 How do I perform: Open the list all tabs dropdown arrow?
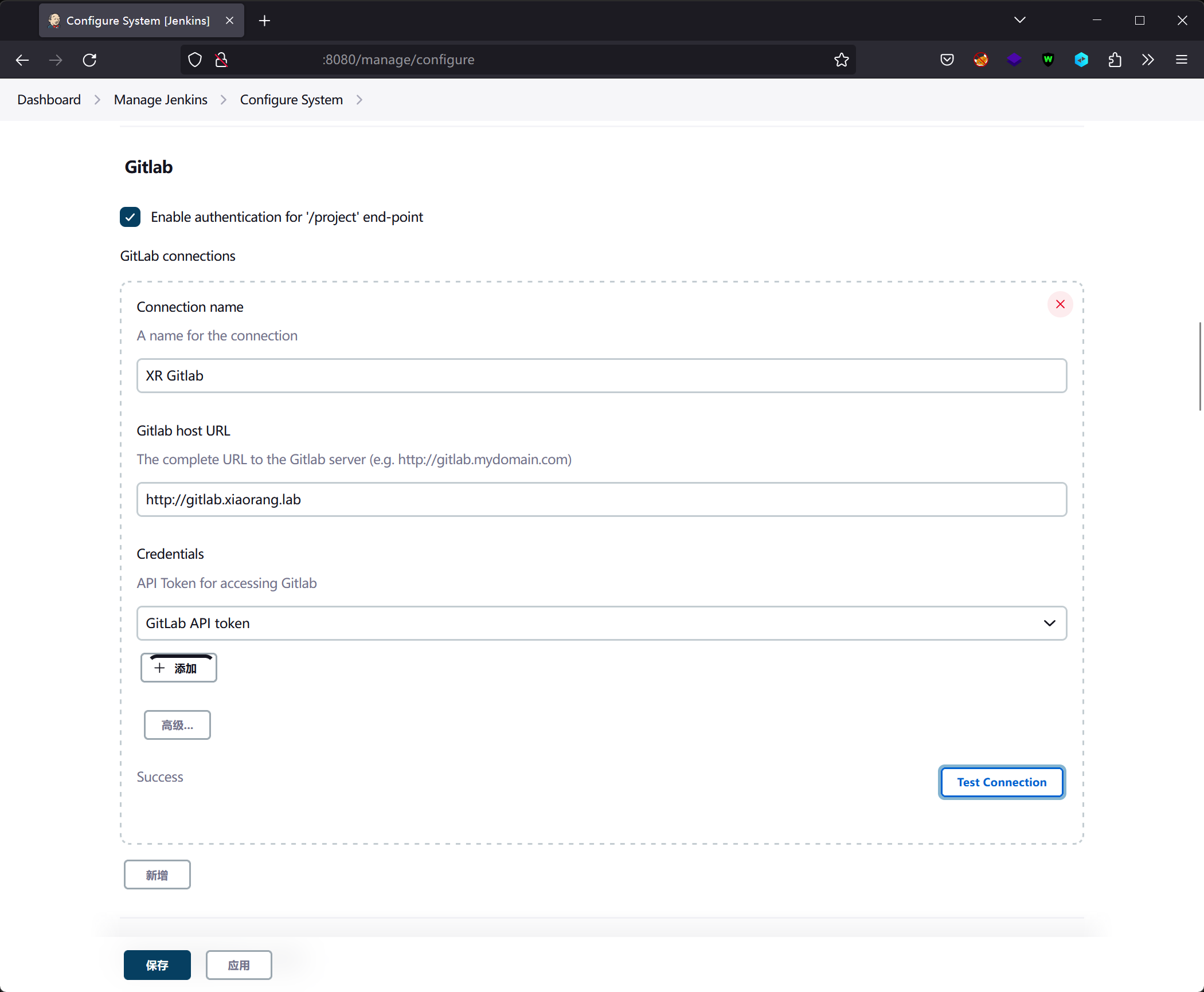pos(1019,20)
